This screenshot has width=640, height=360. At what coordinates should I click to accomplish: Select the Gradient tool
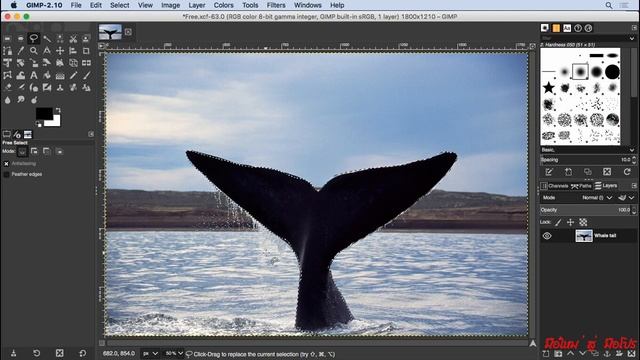(x=60, y=76)
